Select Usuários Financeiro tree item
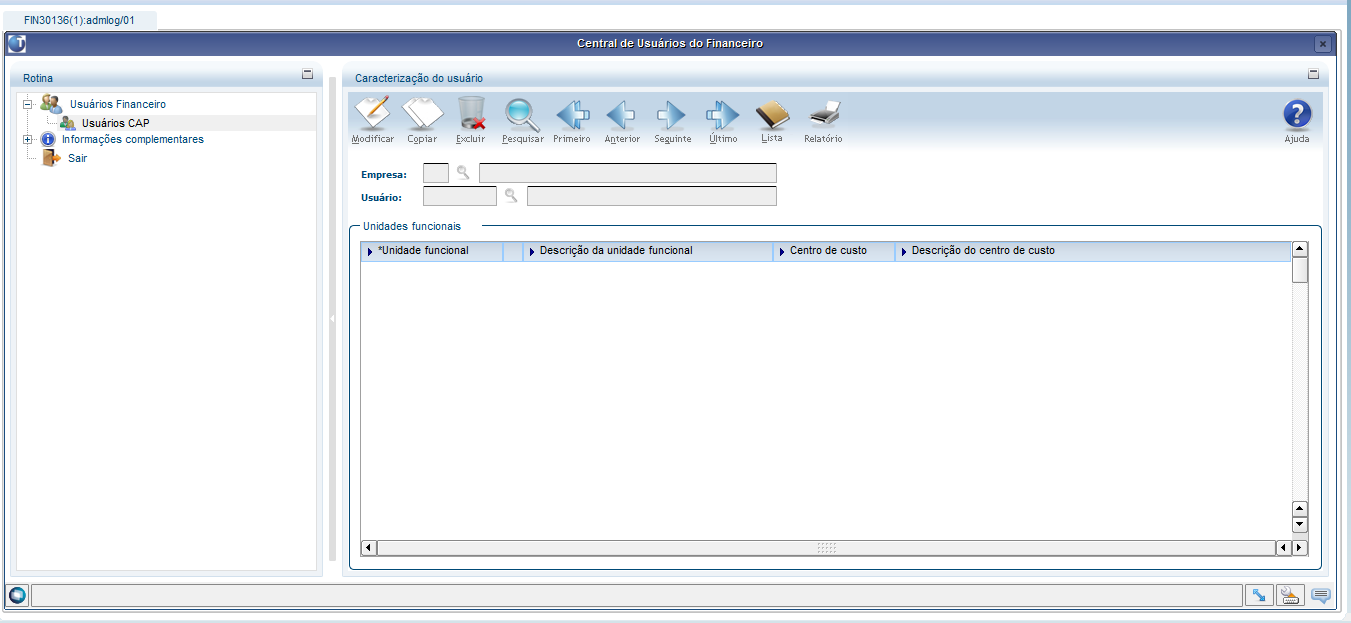Viewport: 1351px width, 623px height. [x=118, y=104]
